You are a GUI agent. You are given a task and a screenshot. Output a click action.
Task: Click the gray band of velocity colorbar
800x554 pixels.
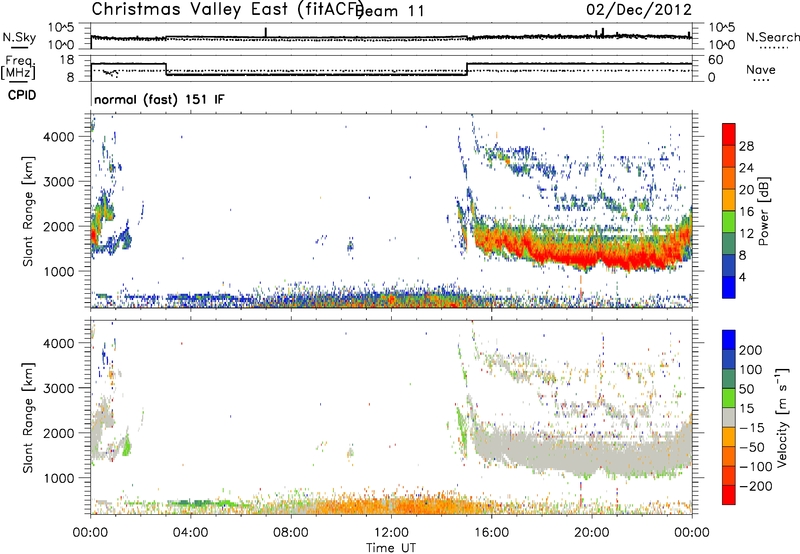tap(729, 417)
